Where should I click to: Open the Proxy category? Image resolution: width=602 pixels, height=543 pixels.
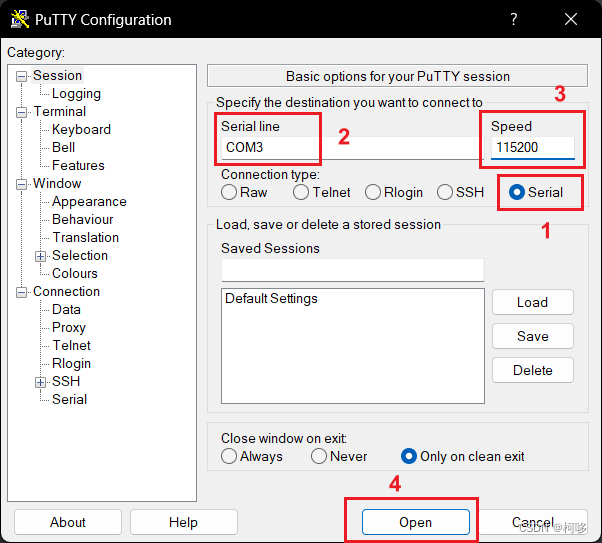[x=69, y=328]
